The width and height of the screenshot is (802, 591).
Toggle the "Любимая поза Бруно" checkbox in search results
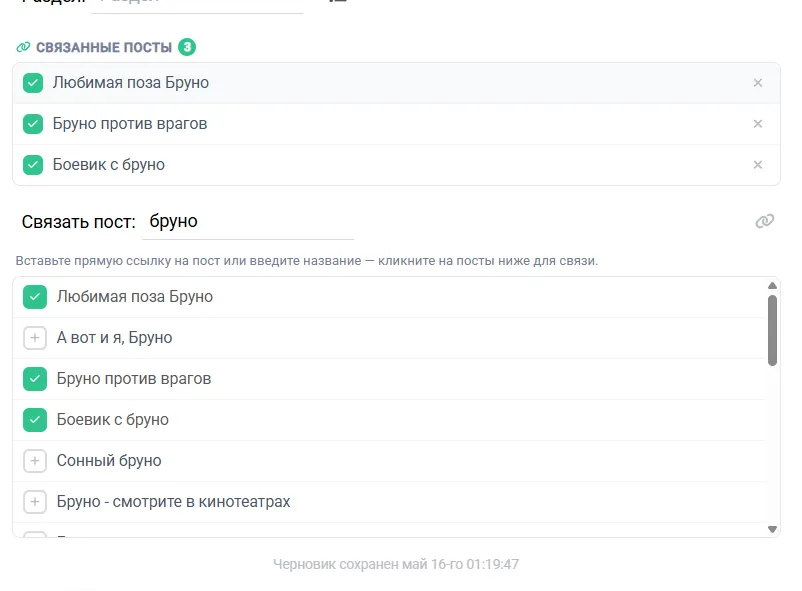click(x=35, y=297)
